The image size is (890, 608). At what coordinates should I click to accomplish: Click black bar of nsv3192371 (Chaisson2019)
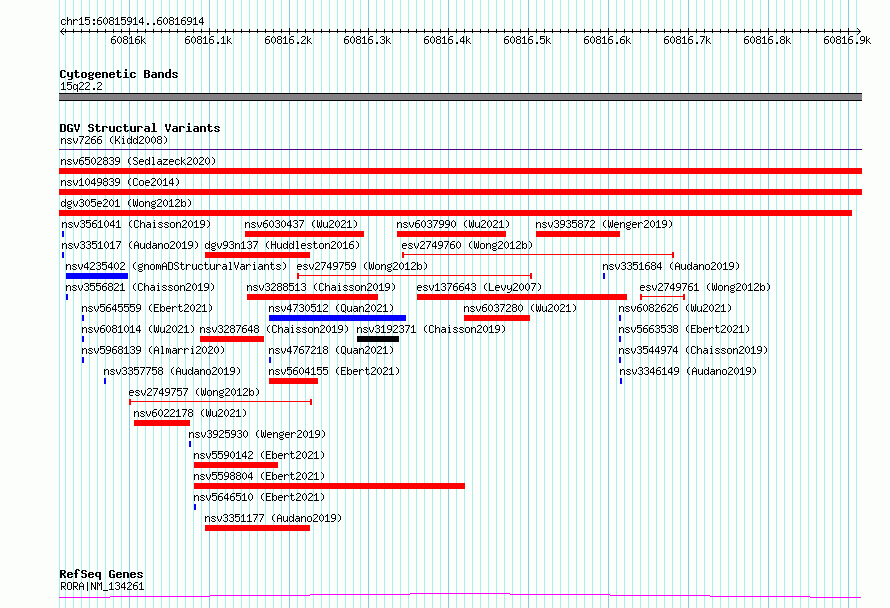pos(378,339)
